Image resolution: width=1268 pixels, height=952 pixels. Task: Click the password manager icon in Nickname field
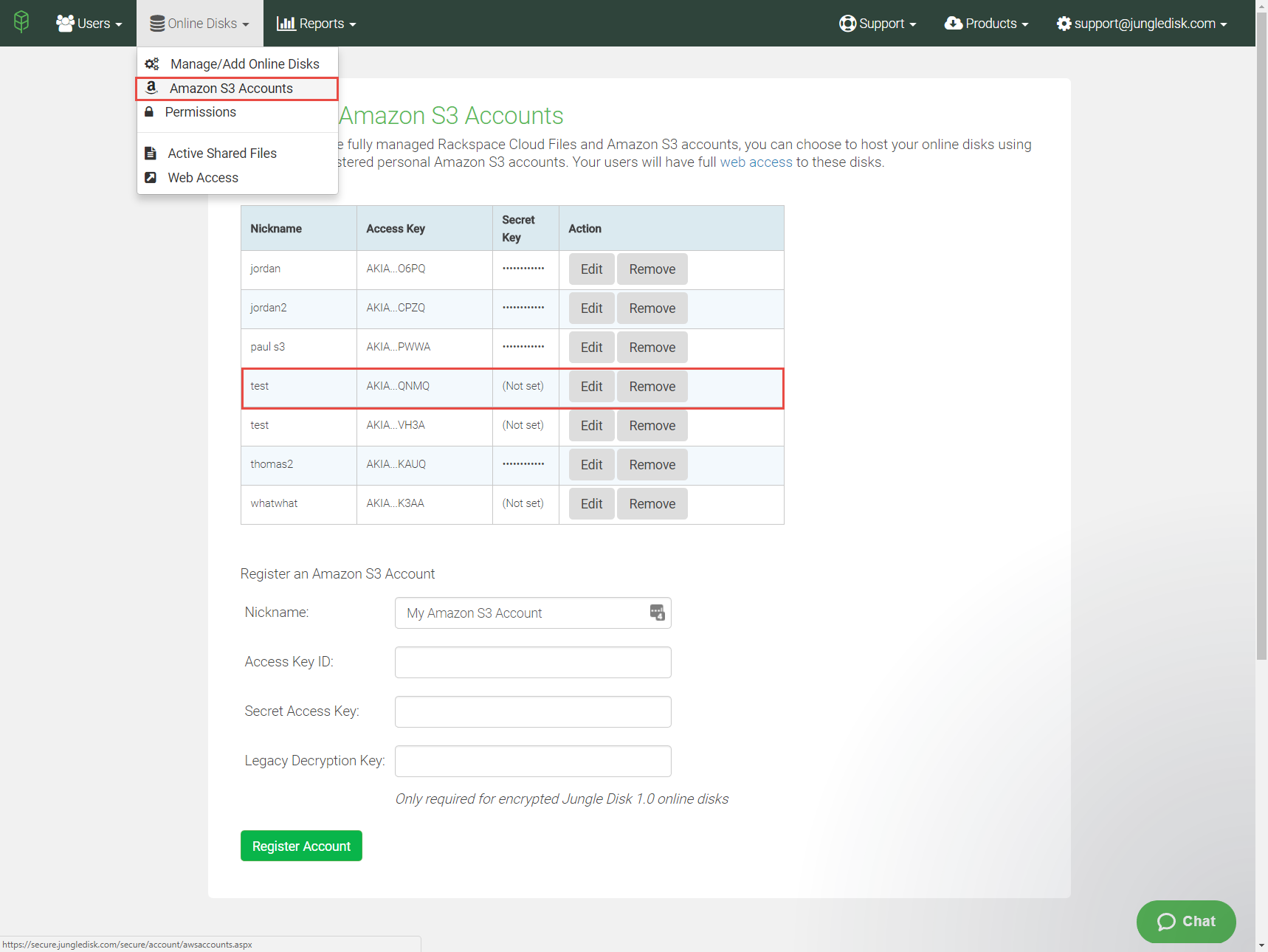tap(657, 613)
